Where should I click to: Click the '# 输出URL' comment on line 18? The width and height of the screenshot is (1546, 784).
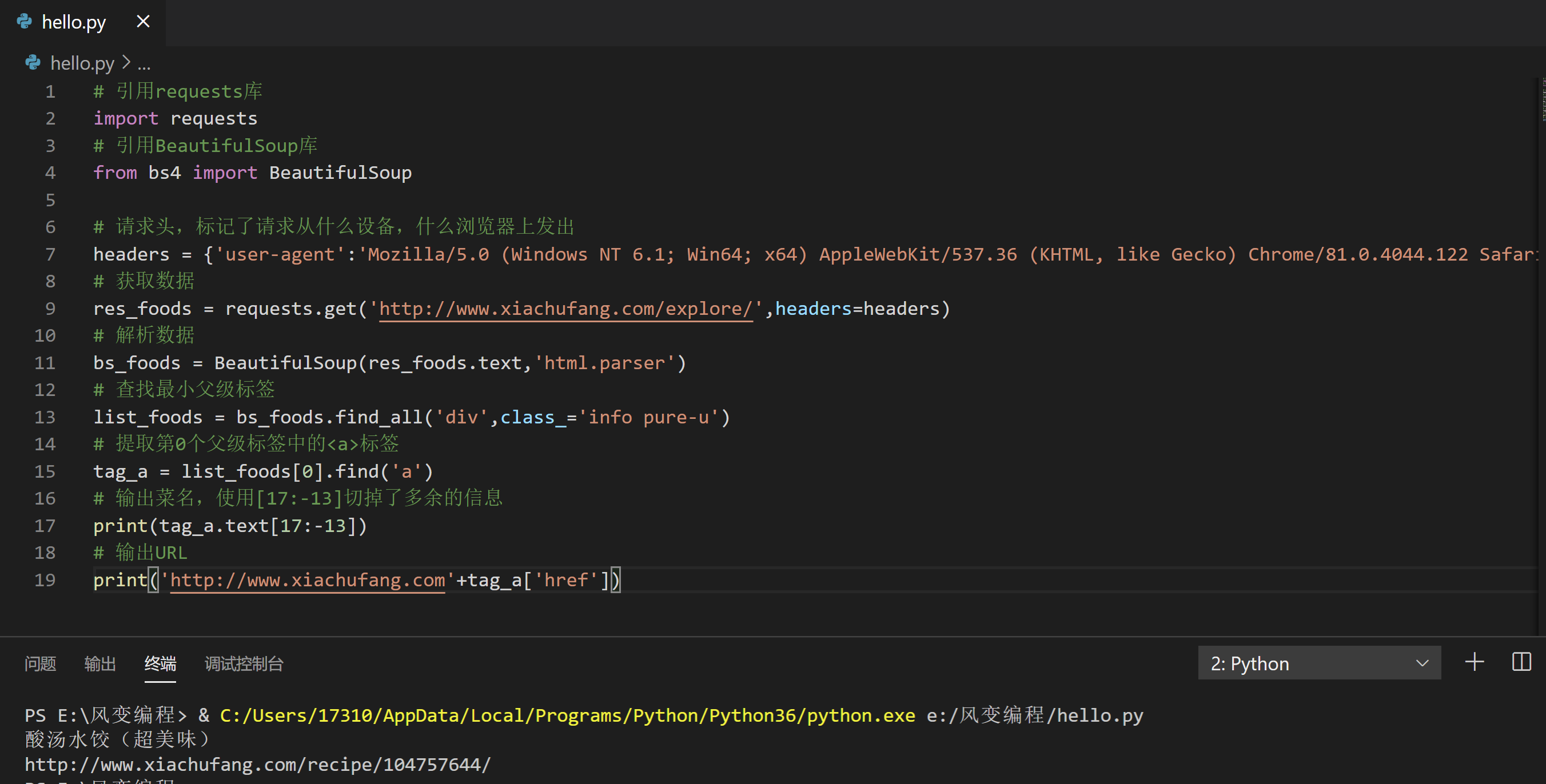tap(141, 552)
